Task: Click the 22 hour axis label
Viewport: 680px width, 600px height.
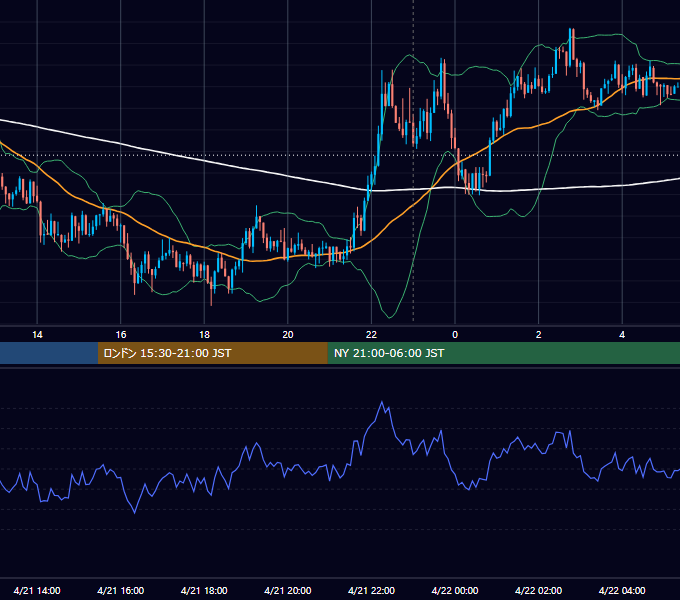Action: point(371,335)
